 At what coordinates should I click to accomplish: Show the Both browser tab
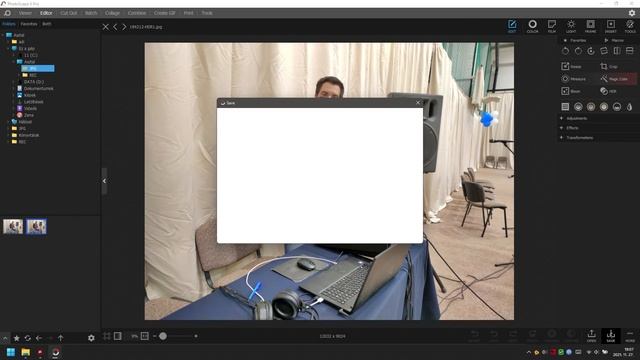47,24
